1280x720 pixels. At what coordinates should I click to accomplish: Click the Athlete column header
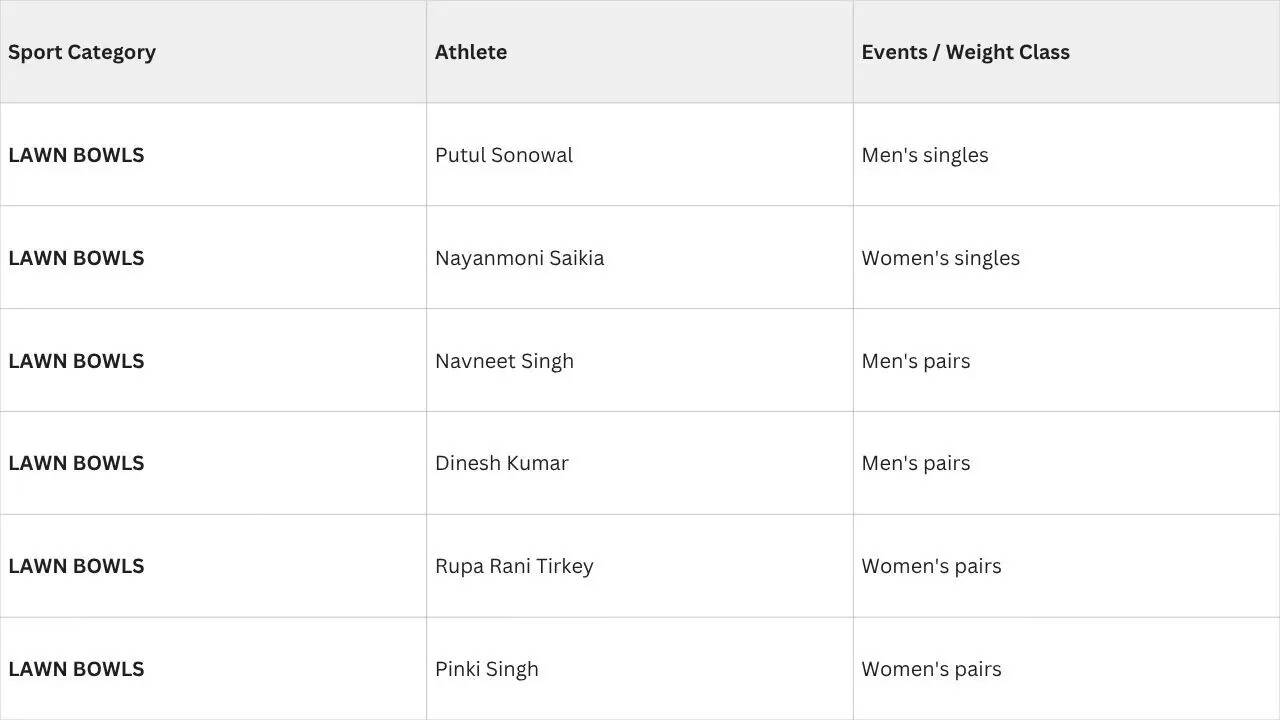click(x=640, y=52)
